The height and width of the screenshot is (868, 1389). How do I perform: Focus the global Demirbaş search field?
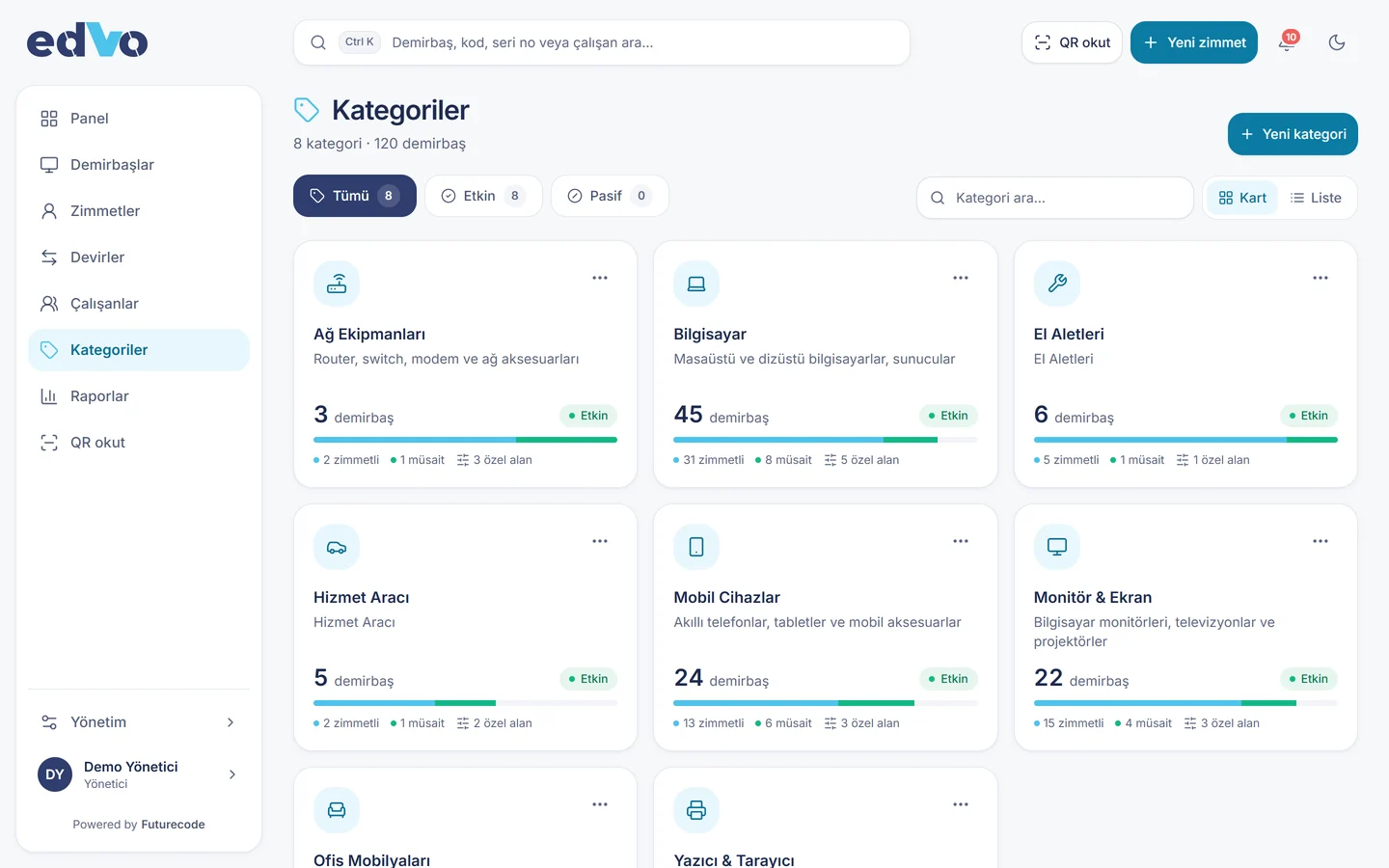coord(602,42)
